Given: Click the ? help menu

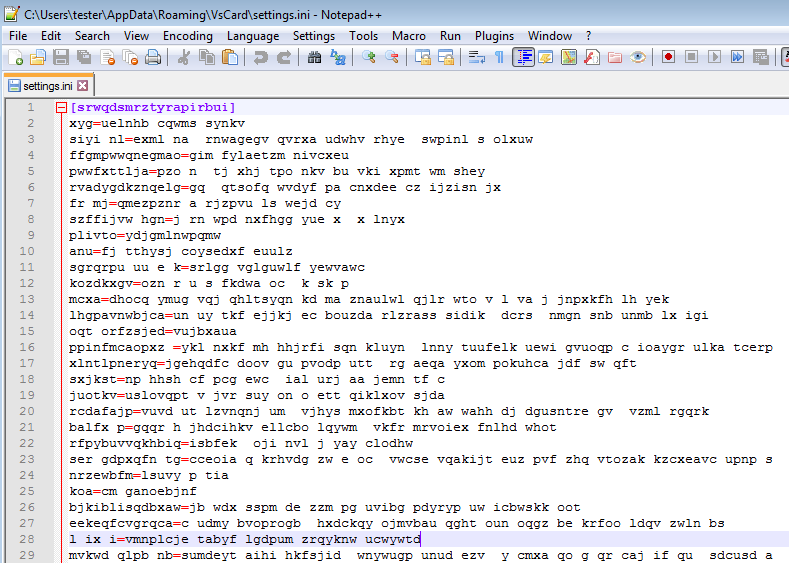Looking at the screenshot, I should [589, 35].
